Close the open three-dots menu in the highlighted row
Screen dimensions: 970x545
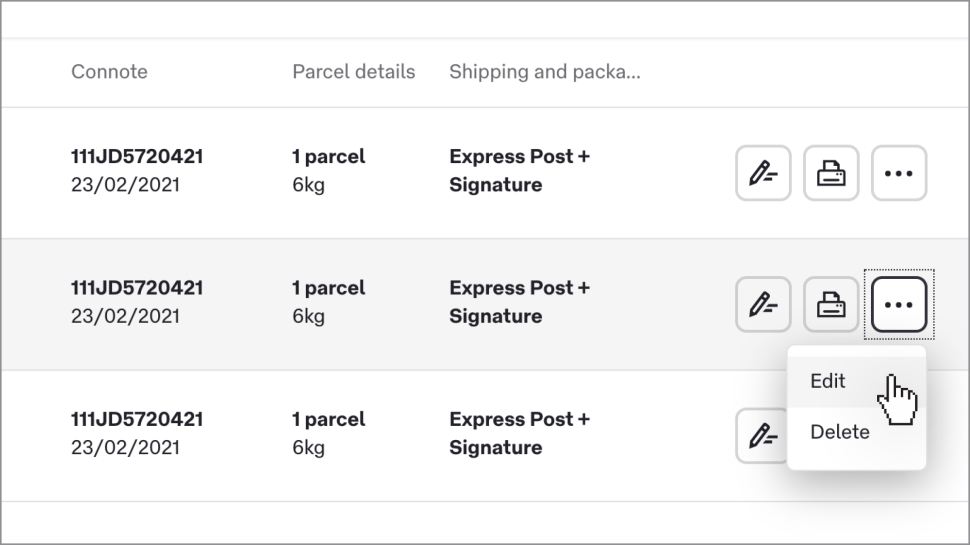pyautogui.click(x=899, y=305)
